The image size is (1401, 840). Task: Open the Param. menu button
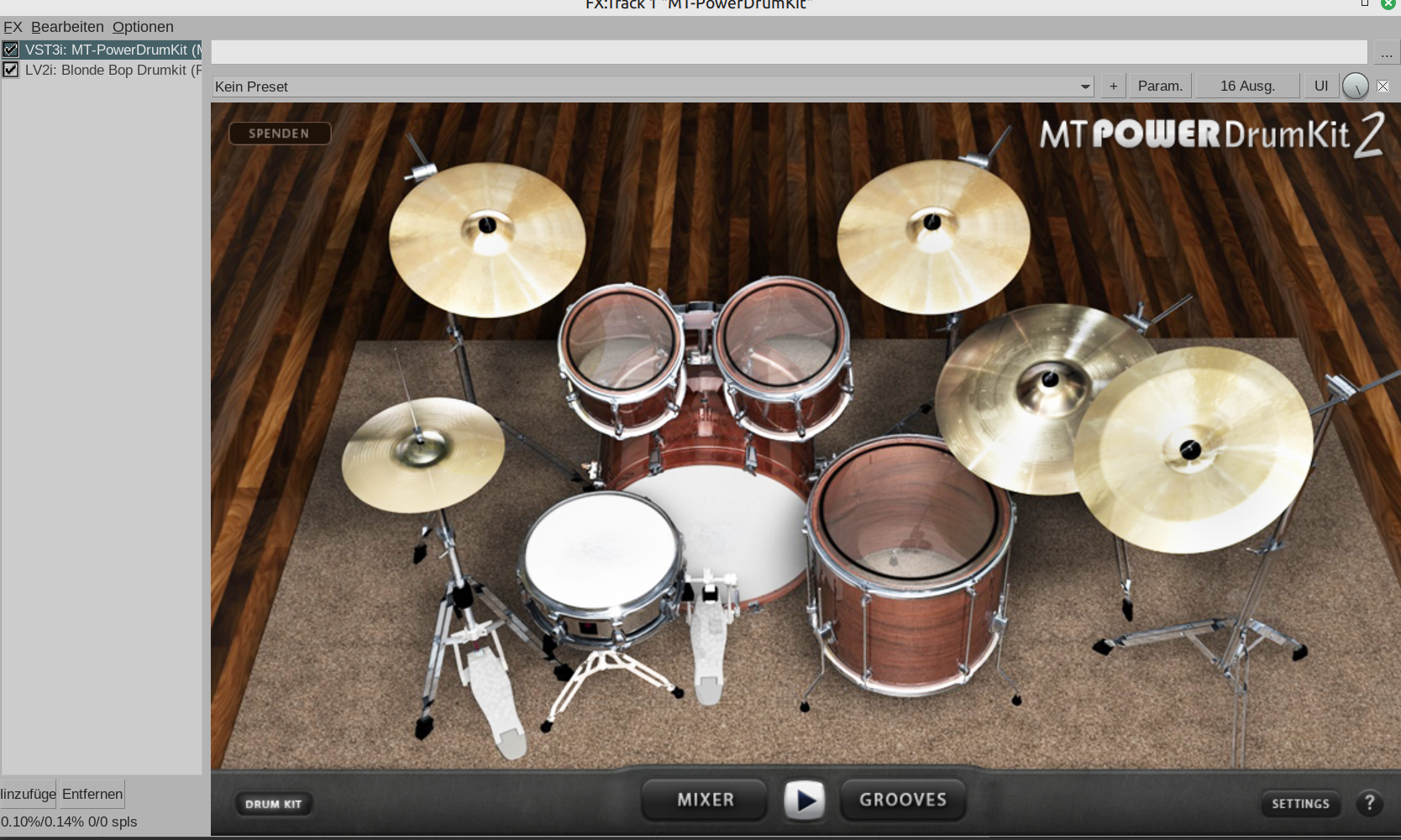click(1160, 86)
